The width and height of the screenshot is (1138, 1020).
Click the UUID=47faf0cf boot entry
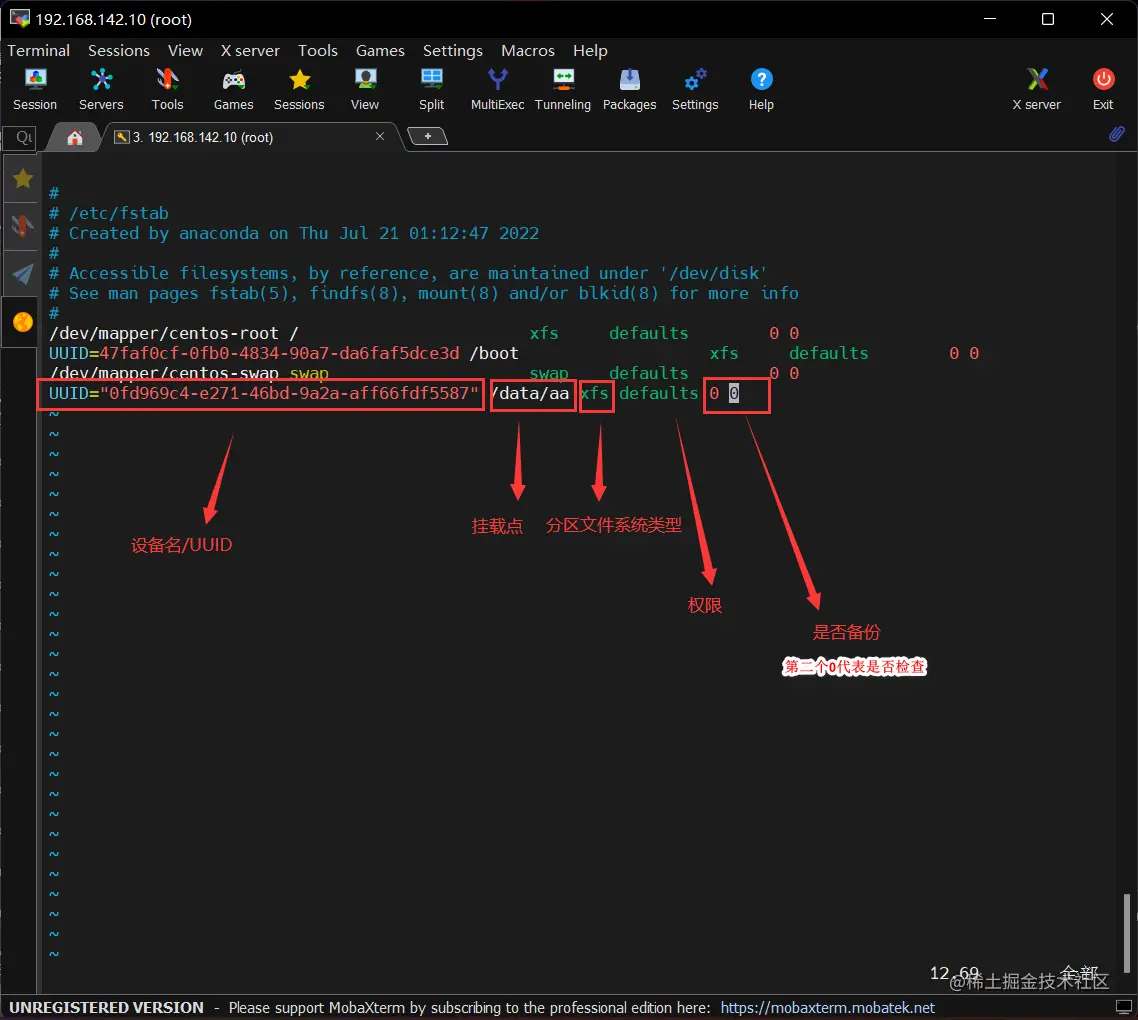tap(284, 353)
